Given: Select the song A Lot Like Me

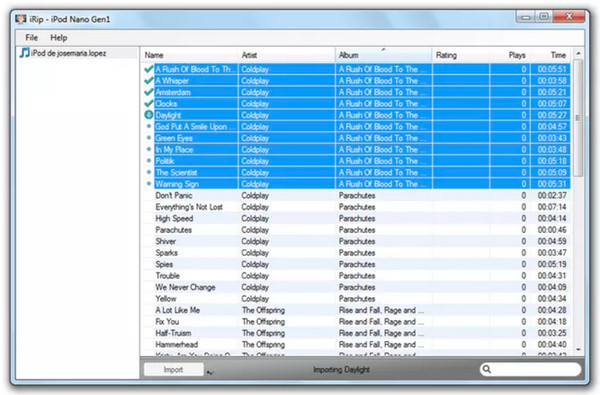Looking at the screenshot, I should coord(178,310).
